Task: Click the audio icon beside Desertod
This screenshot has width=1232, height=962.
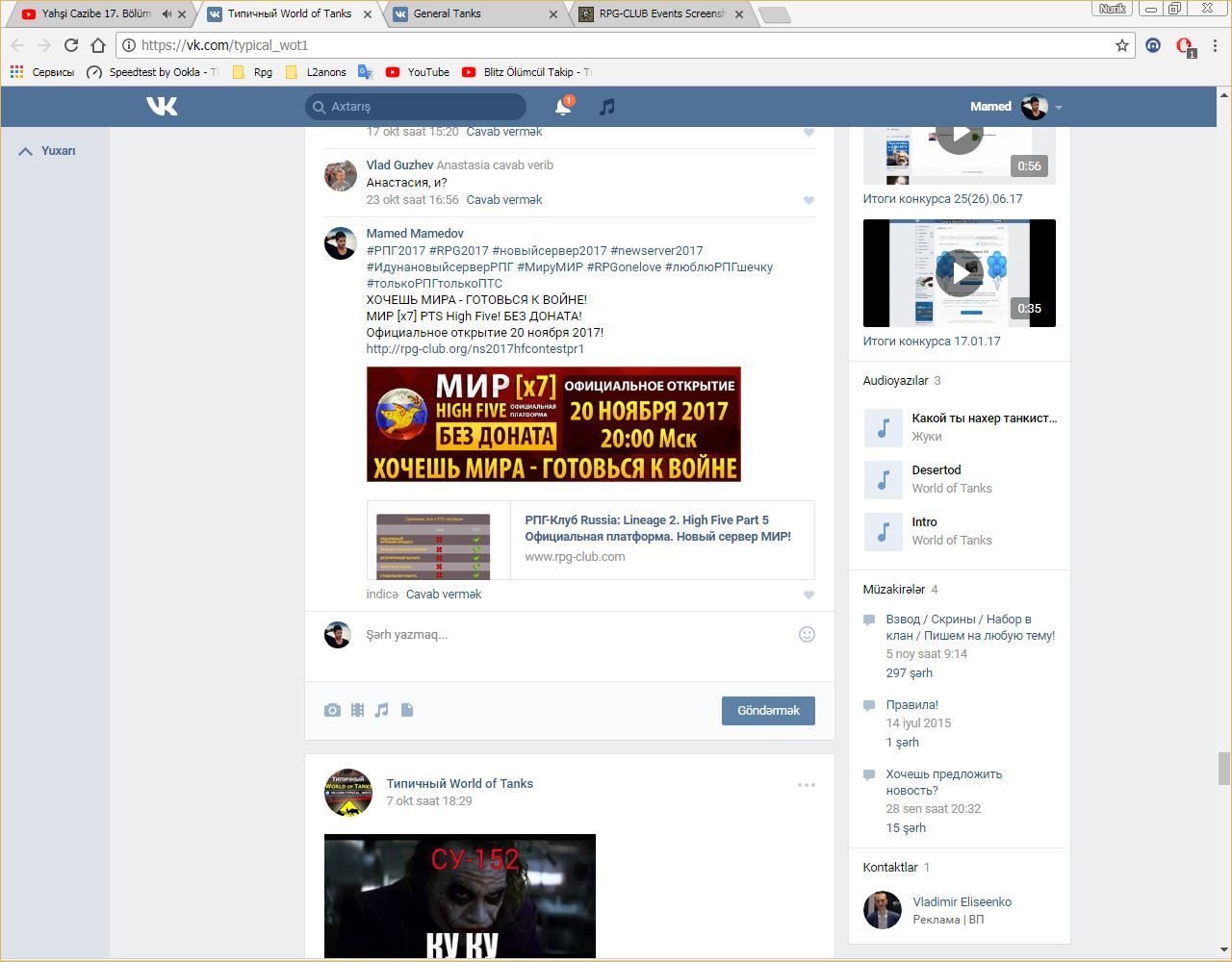Action: [883, 479]
